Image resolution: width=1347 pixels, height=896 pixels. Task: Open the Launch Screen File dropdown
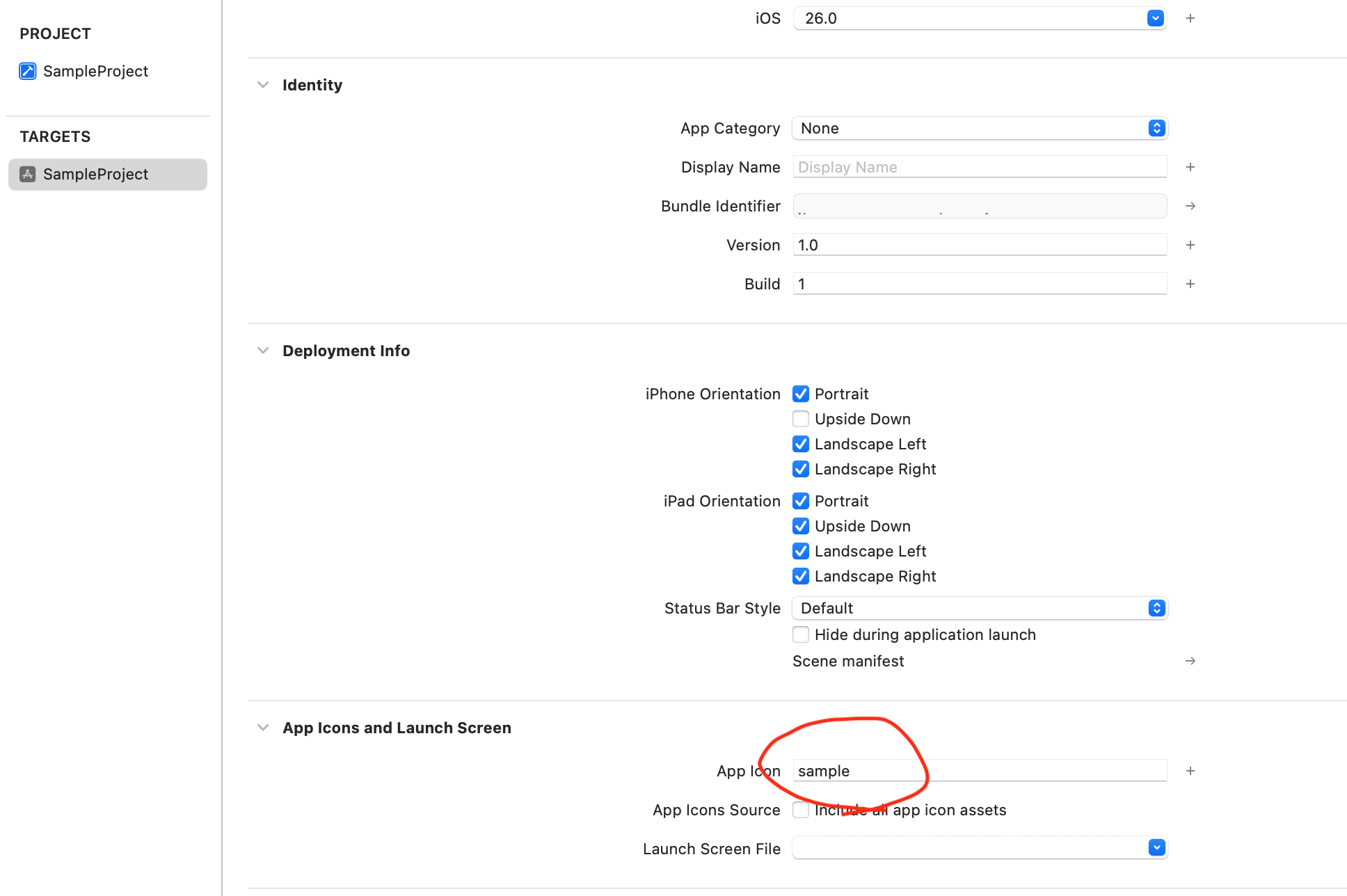tap(980, 847)
